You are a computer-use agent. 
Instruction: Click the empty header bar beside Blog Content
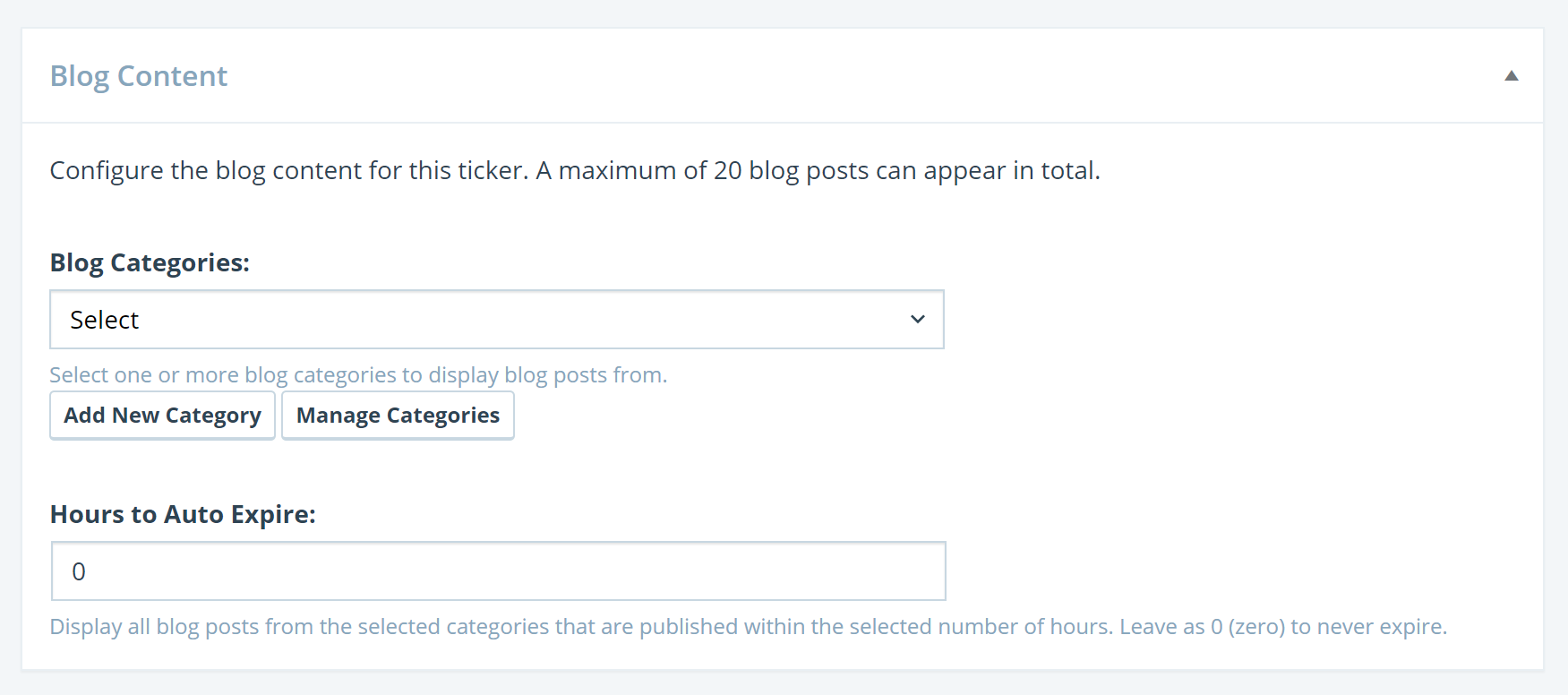click(806, 76)
